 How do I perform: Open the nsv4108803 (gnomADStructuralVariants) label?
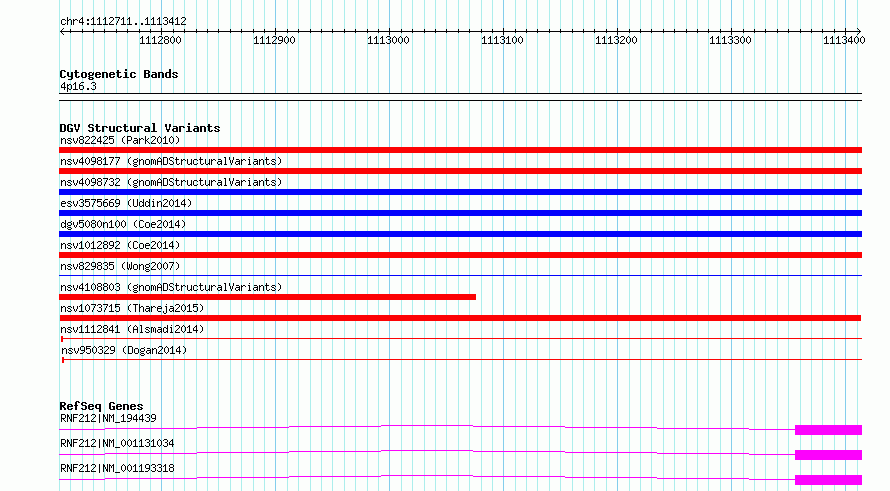click(x=171, y=287)
